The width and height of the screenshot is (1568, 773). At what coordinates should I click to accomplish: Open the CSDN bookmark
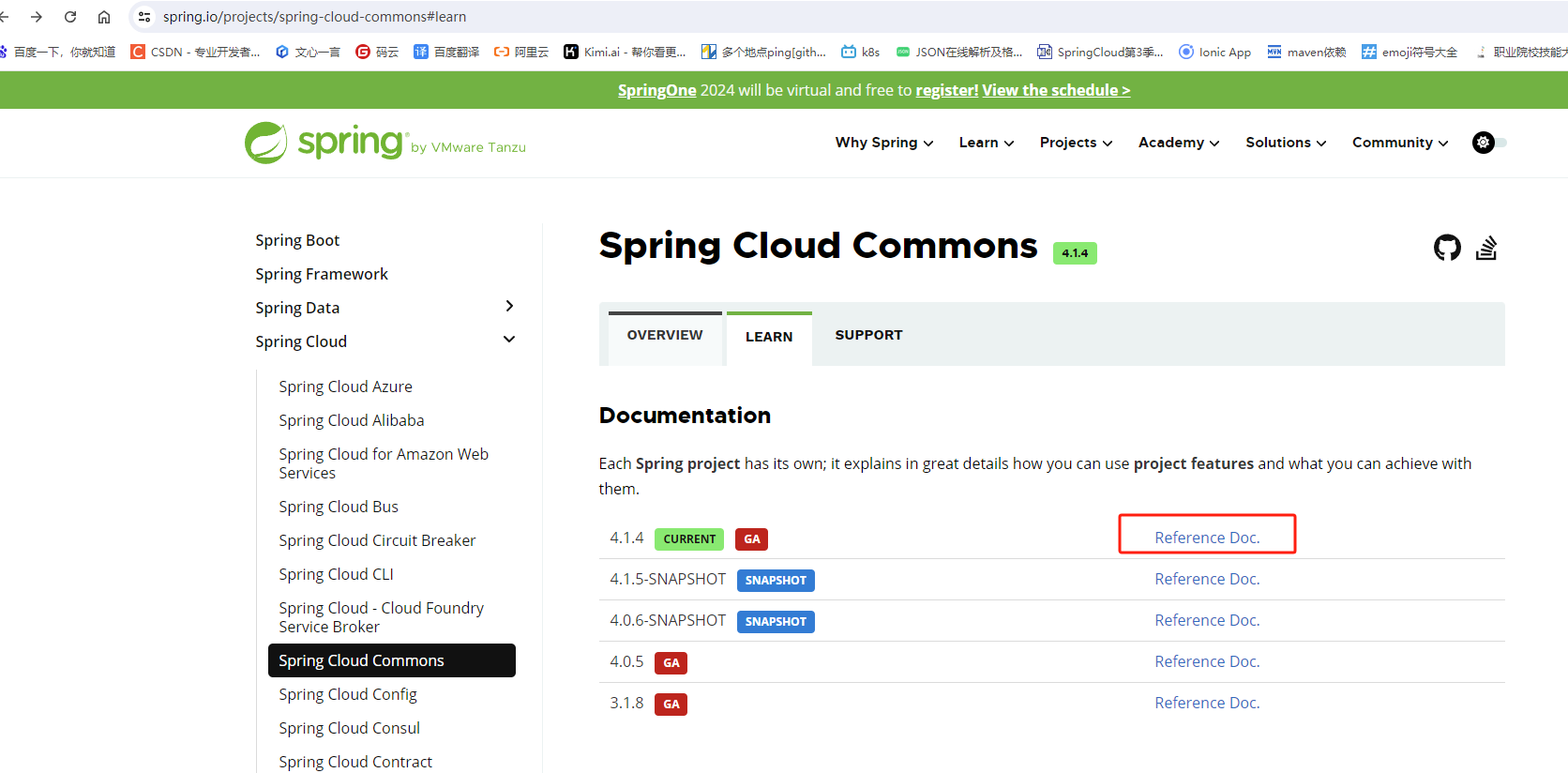[x=195, y=52]
